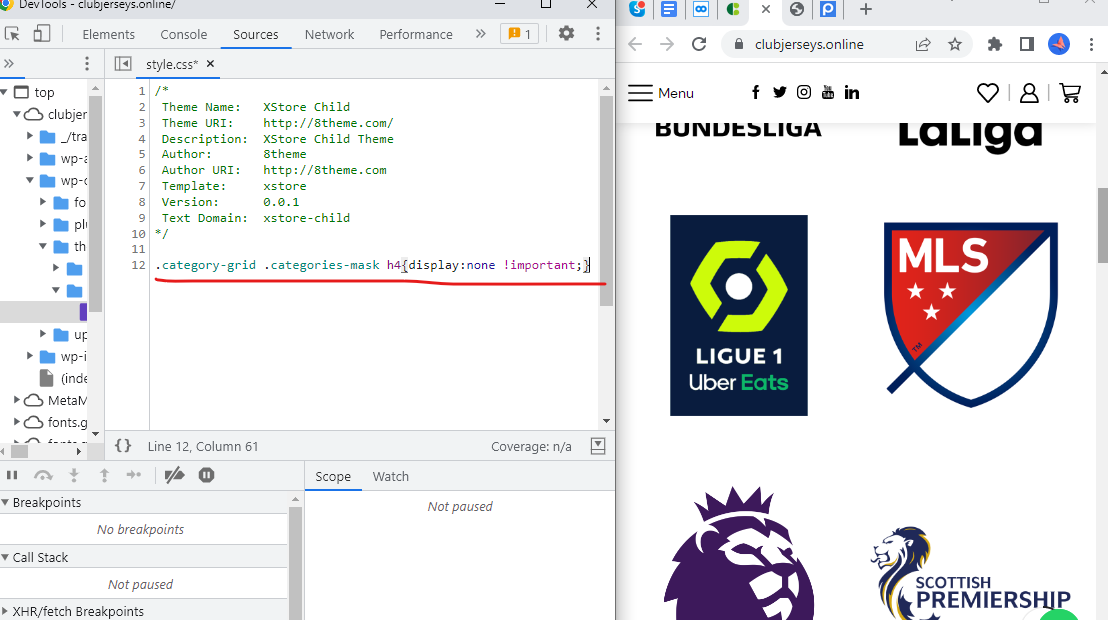Click line 12 in the code editor
Image resolution: width=1108 pixels, height=620 pixels.
point(373,265)
